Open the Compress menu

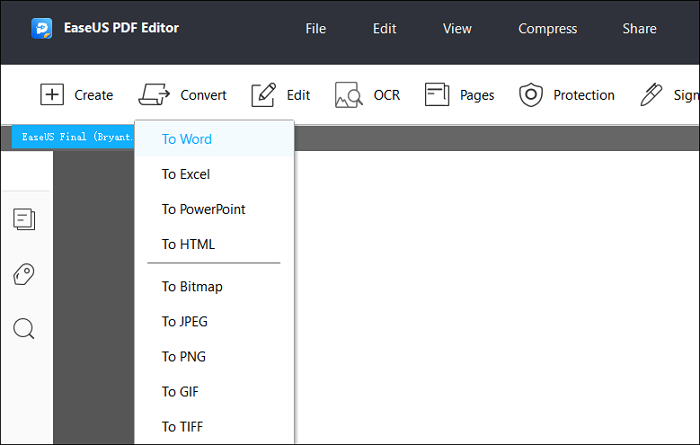[x=547, y=29]
